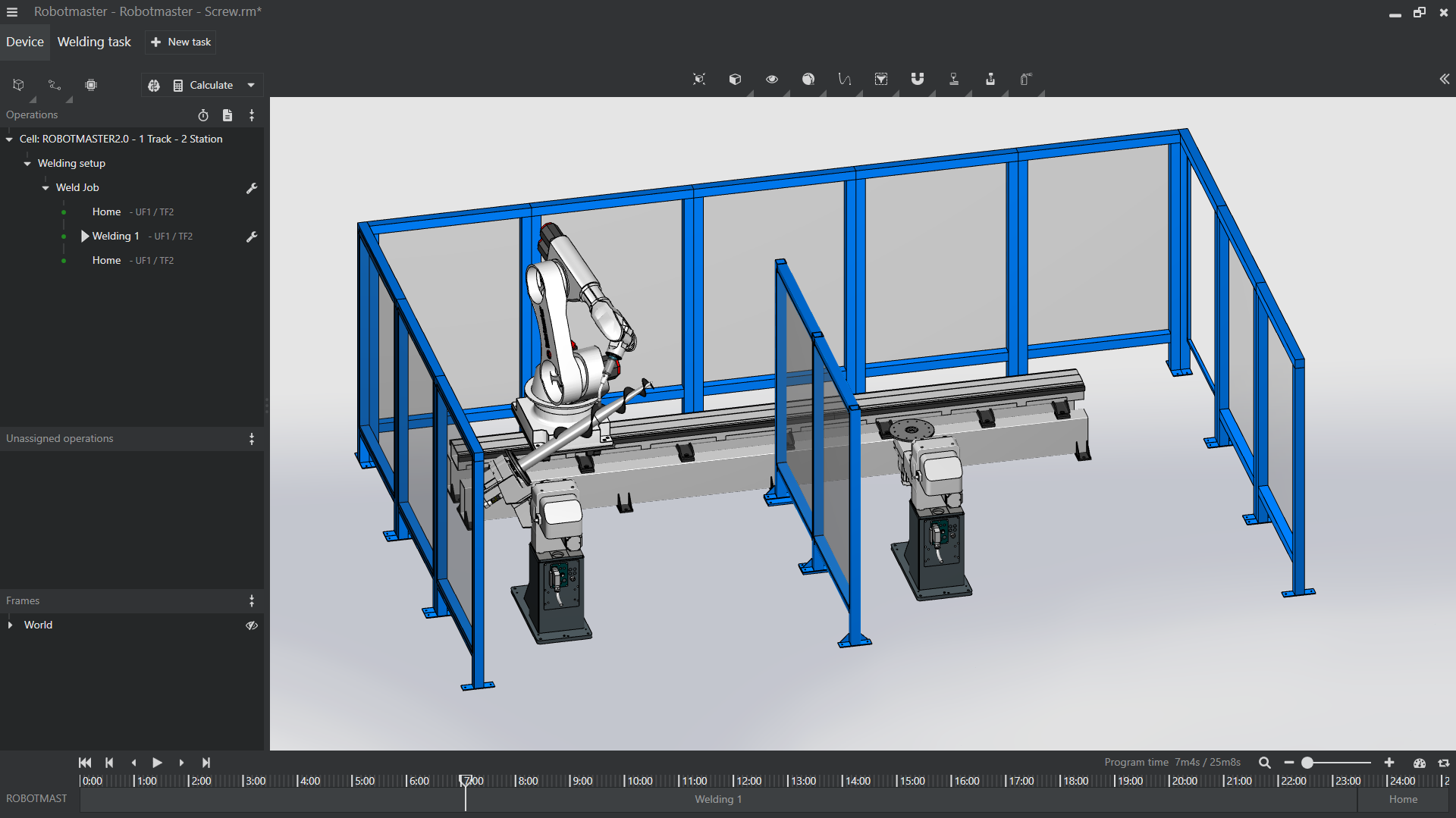Click the ROBOTMAST track label

click(x=36, y=798)
